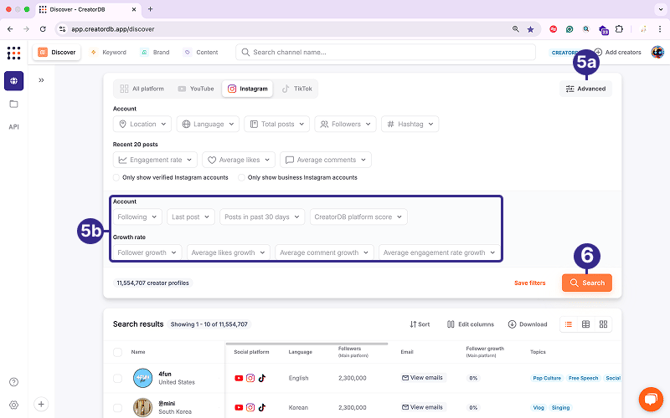Open Average comment growth dropdown
The width and height of the screenshot is (670, 418).
tap(324, 253)
